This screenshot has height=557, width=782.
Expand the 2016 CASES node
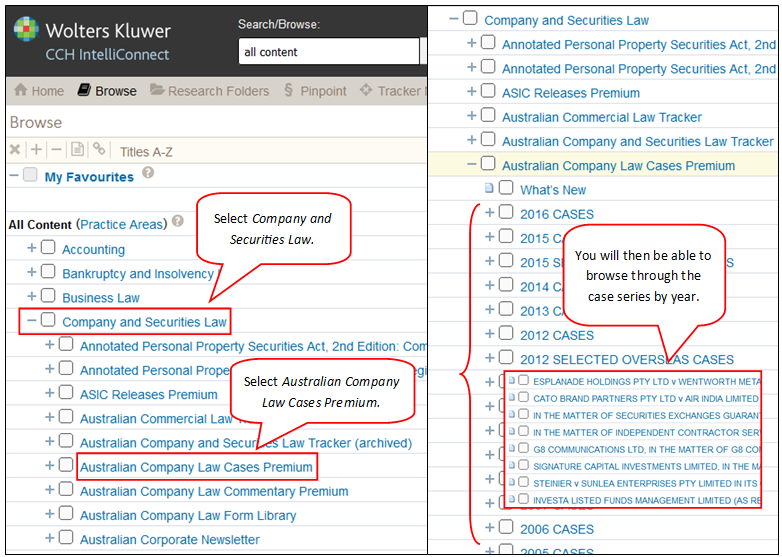490,212
